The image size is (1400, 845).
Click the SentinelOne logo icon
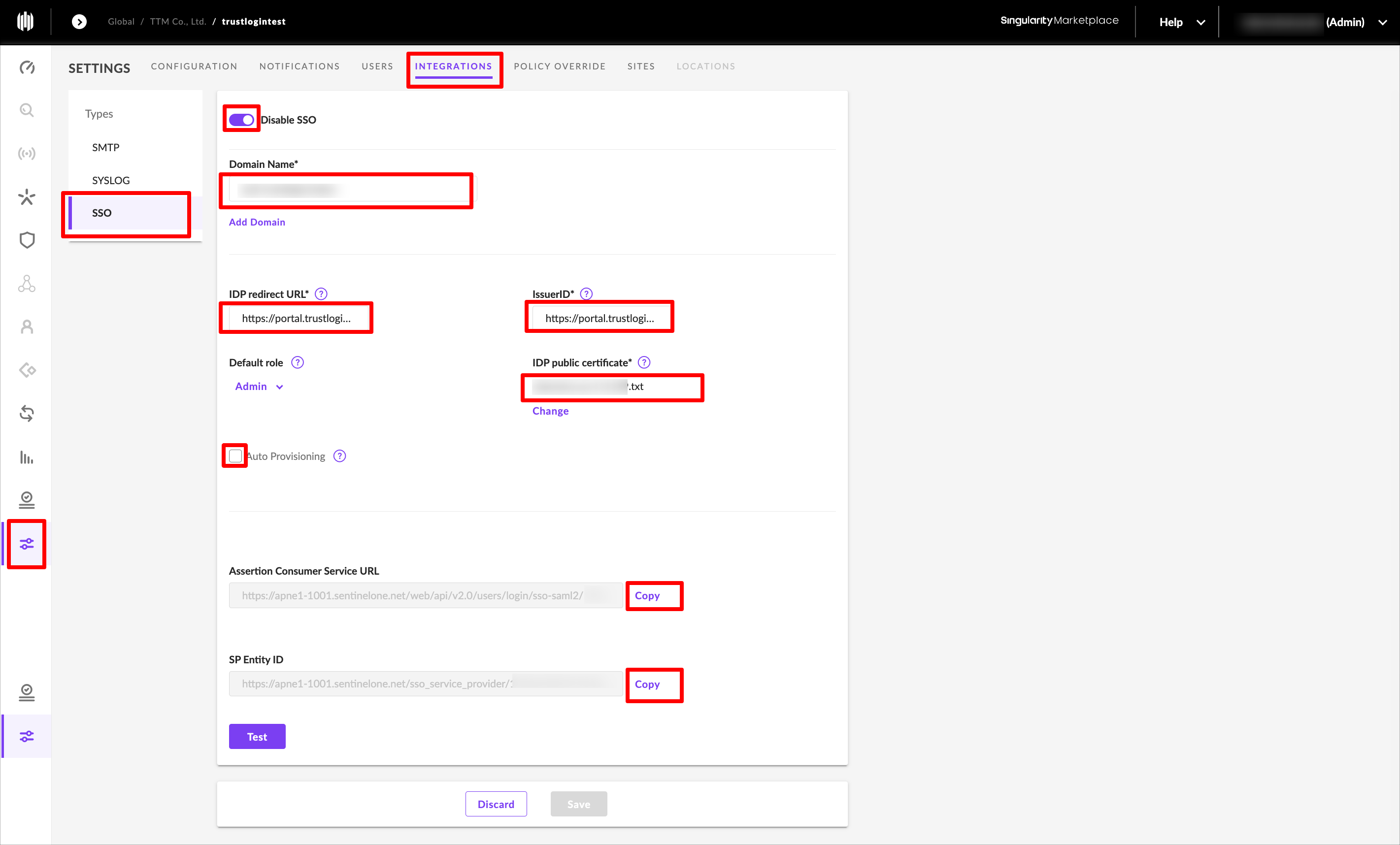(26, 22)
